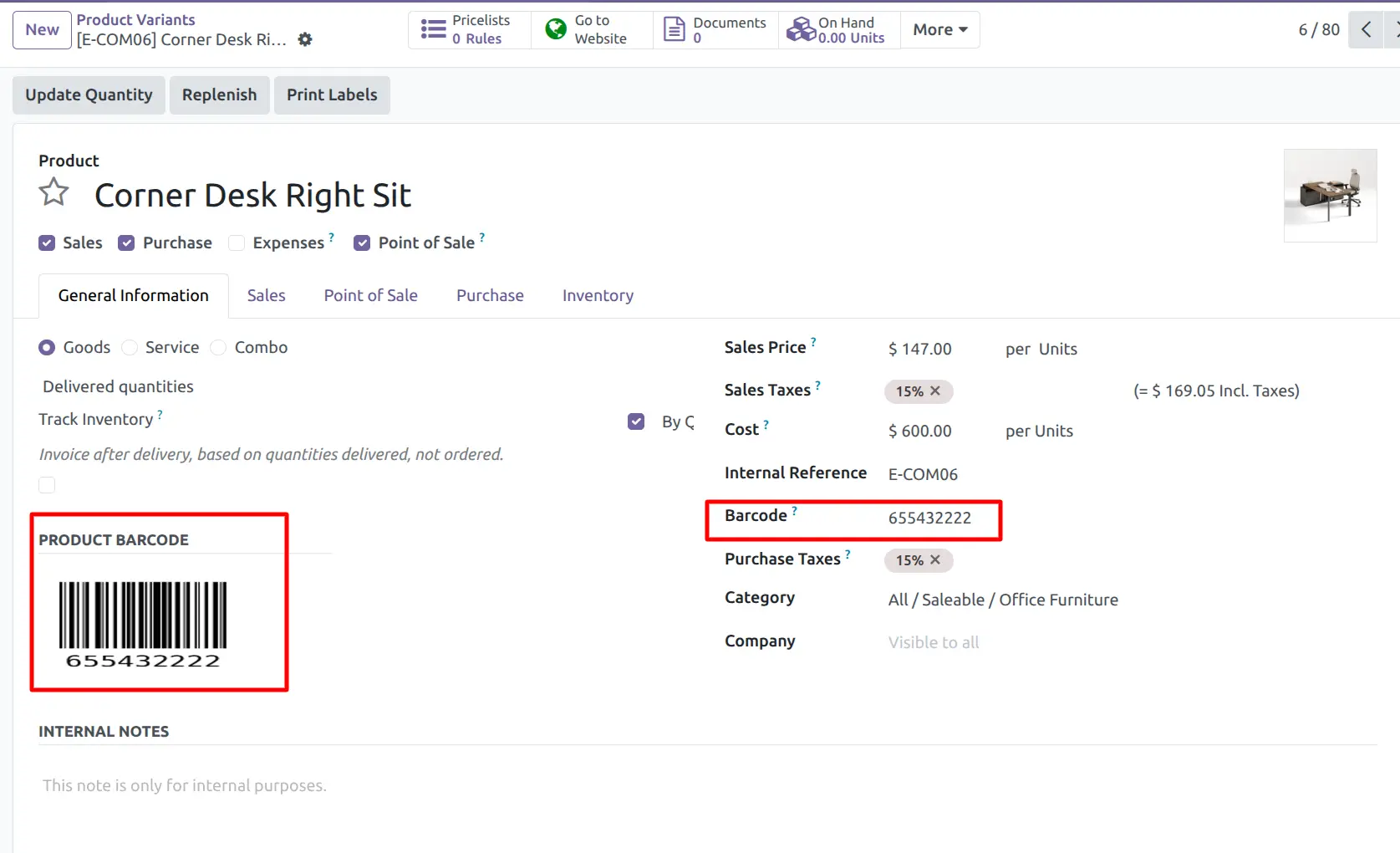Edit the Sales Price value $ 147.00
Viewport: 1400px width, 853px height.
point(920,349)
